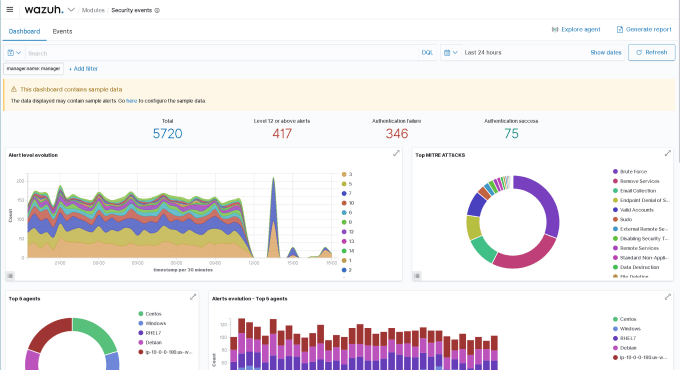
Task: Toggle level 13 series in alert legend
Action: [x=348, y=241]
